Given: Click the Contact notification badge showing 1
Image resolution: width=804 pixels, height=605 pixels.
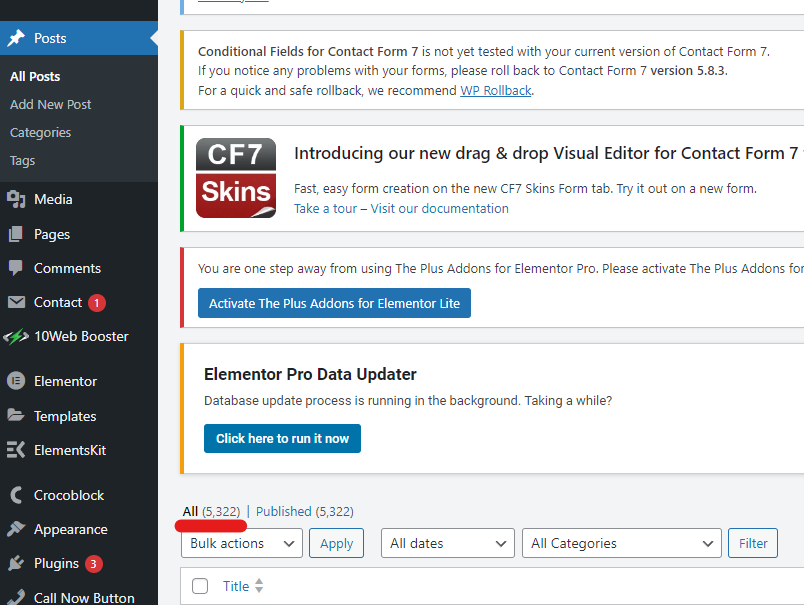Looking at the screenshot, I should click(x=97, y=303).
